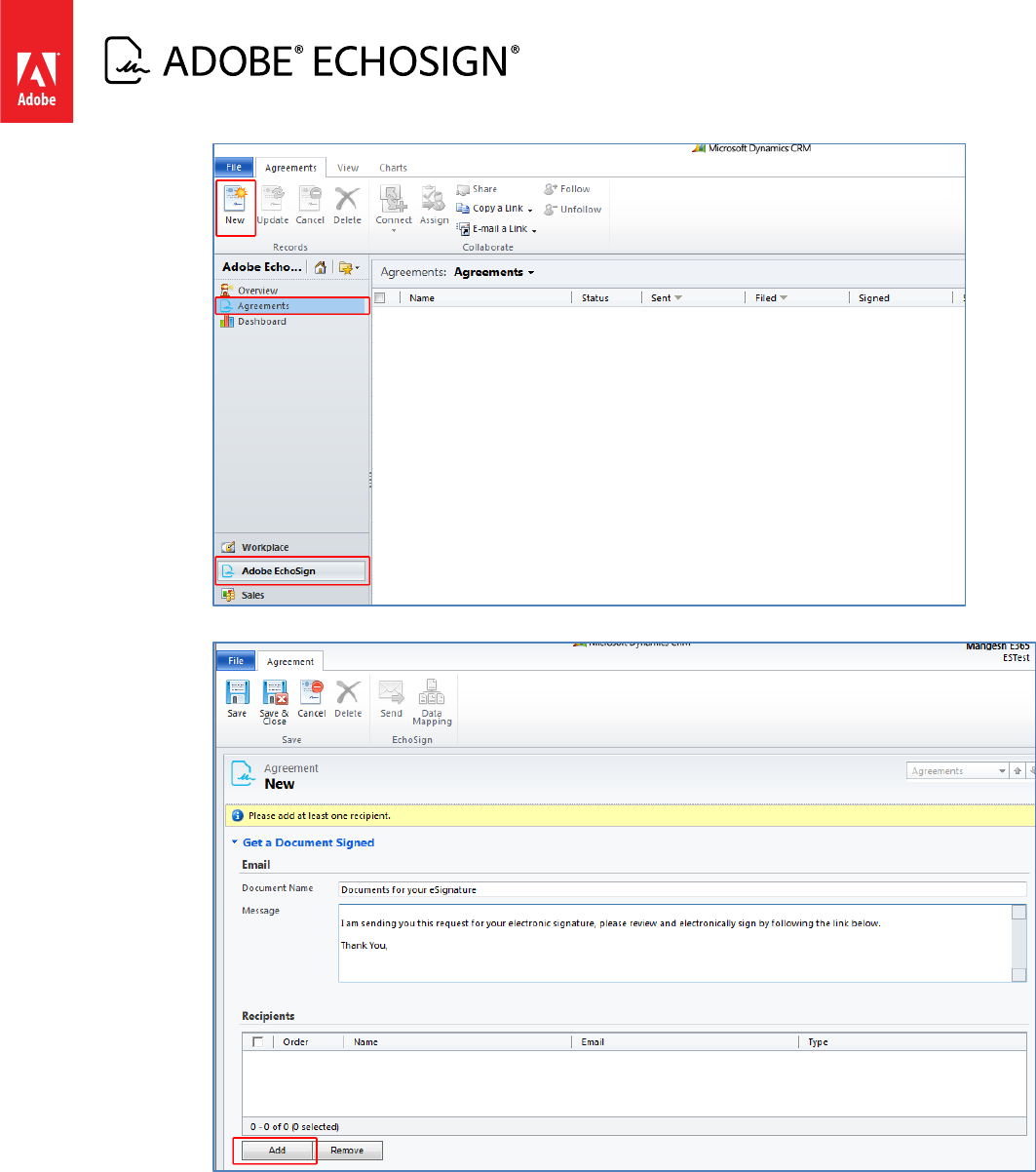Click the Add recipient button

pyautogui.click(x=277, y=1151)
